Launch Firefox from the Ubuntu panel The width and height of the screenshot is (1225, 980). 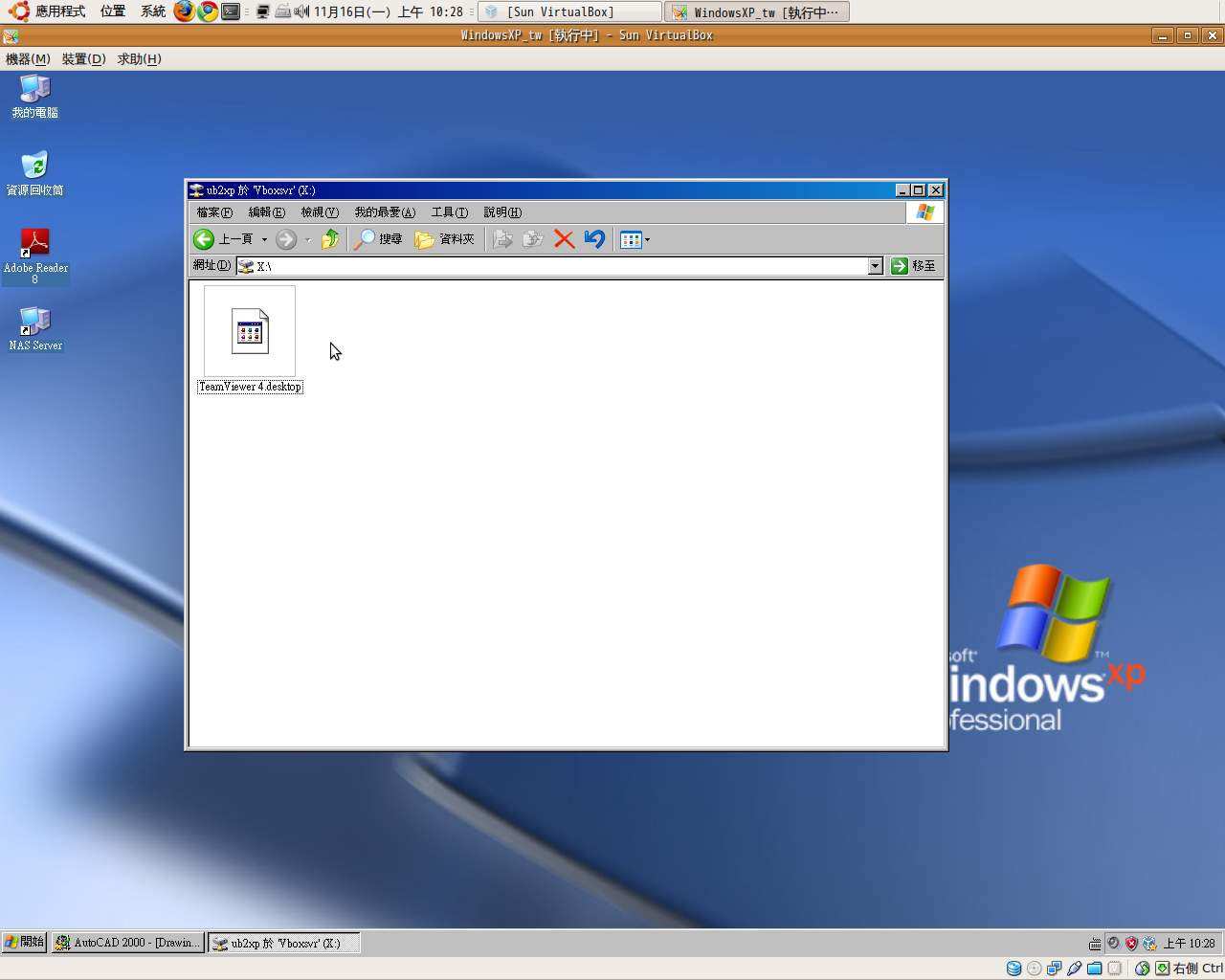[184, 11]
